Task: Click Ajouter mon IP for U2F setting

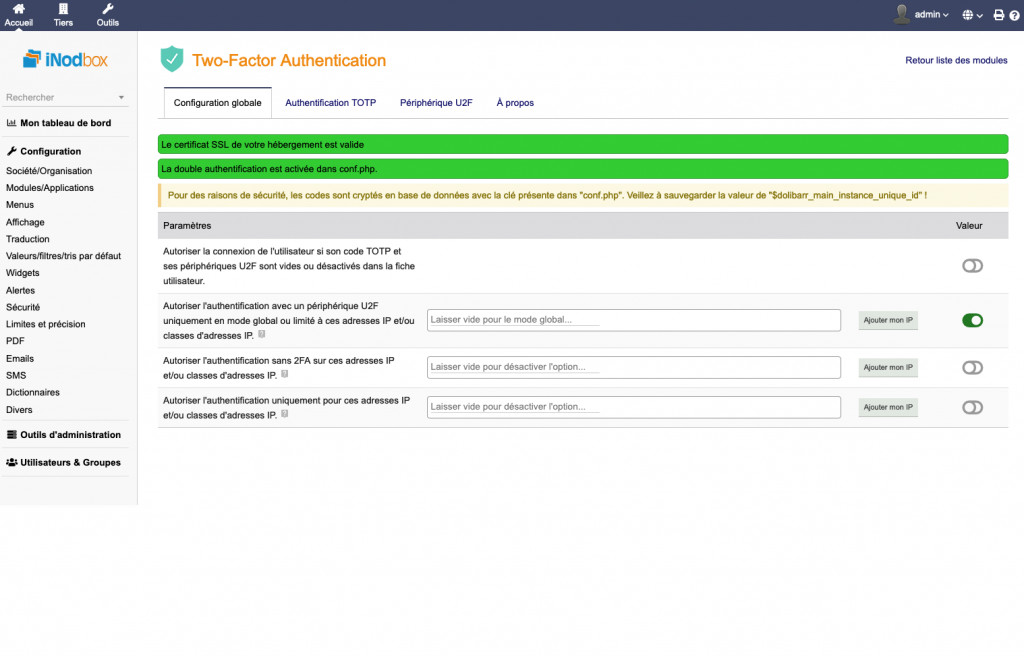Action: (x=888, y=320)
